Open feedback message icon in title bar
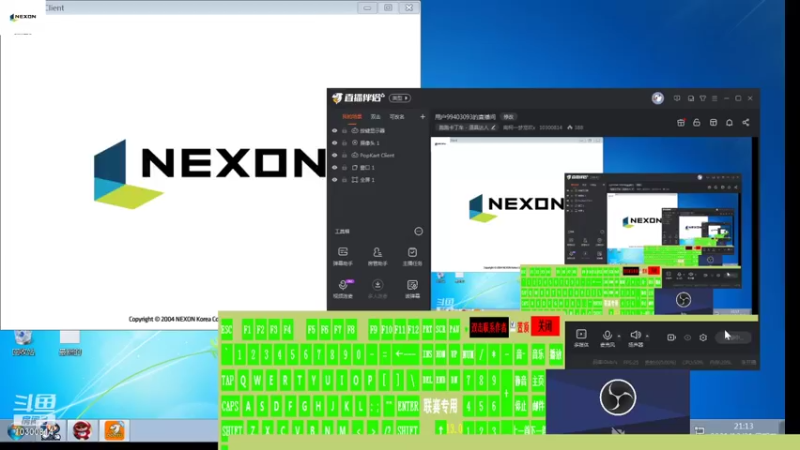The image size is (800, 450). pos(677,98)
